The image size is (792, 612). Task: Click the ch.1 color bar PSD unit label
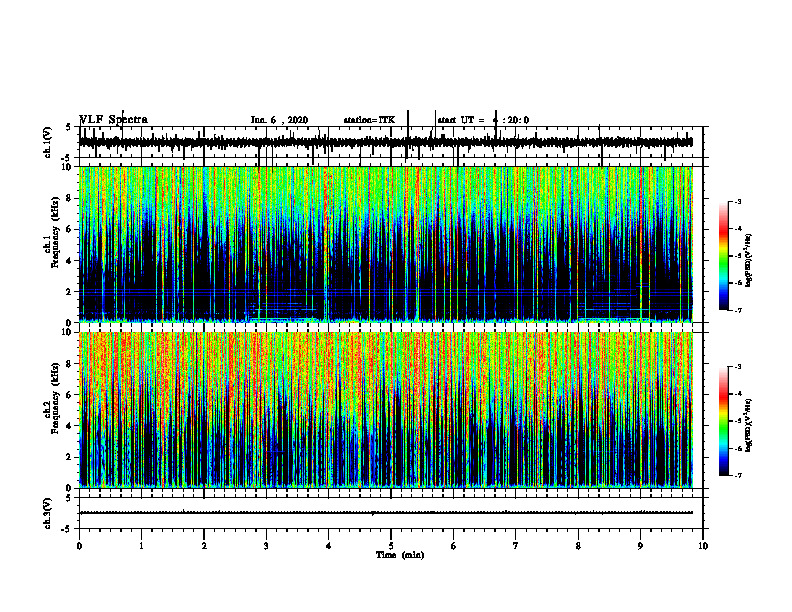(x=749, y=260)
